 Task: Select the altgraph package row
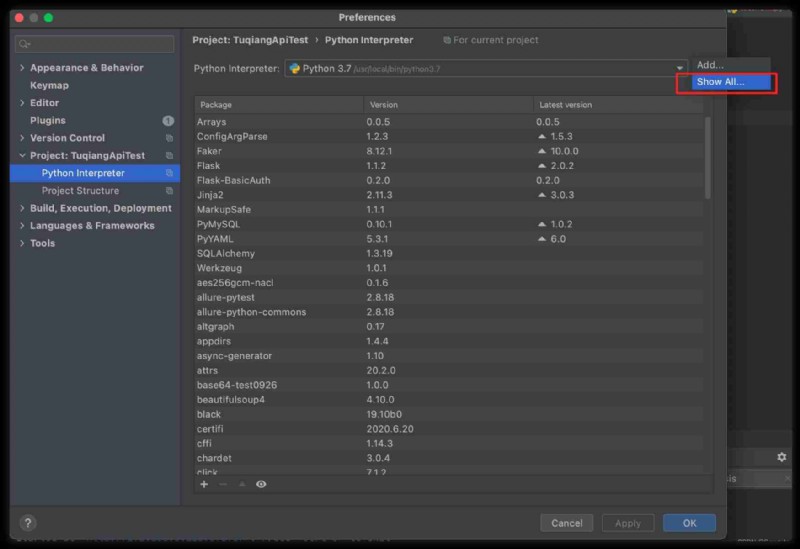(x=449, y=327)
